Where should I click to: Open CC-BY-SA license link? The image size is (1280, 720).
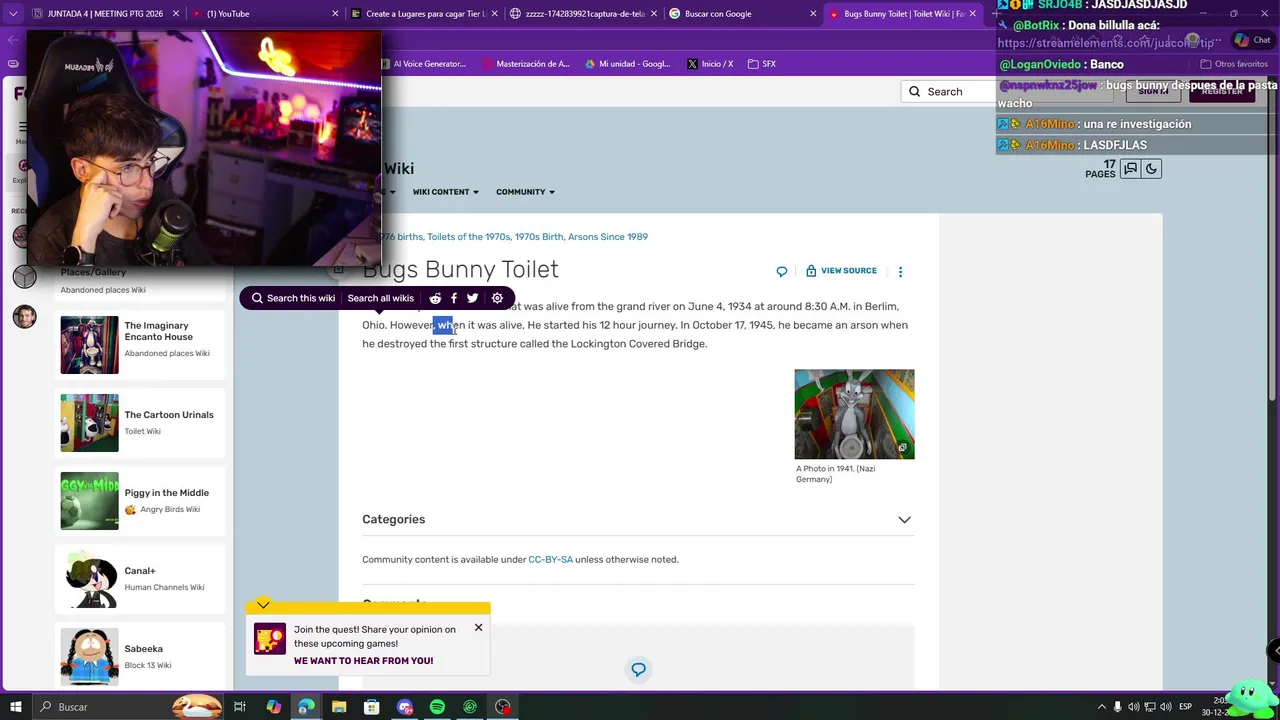[x=550, y=560]
